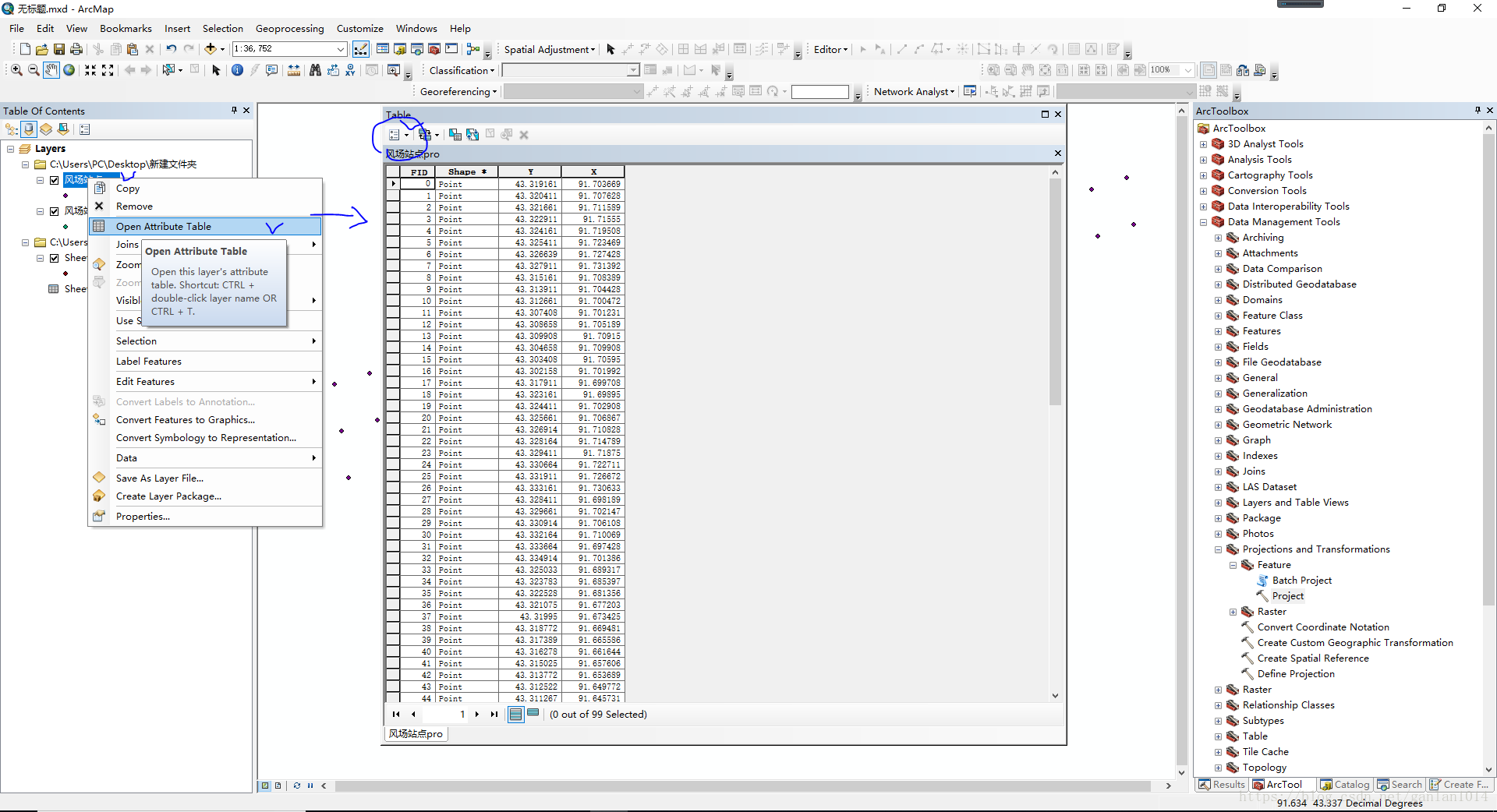The width and height of the screenshot is (1497, 812).
Task: Select the Zoom Out magnifier tool
Action: click(34, 70)
